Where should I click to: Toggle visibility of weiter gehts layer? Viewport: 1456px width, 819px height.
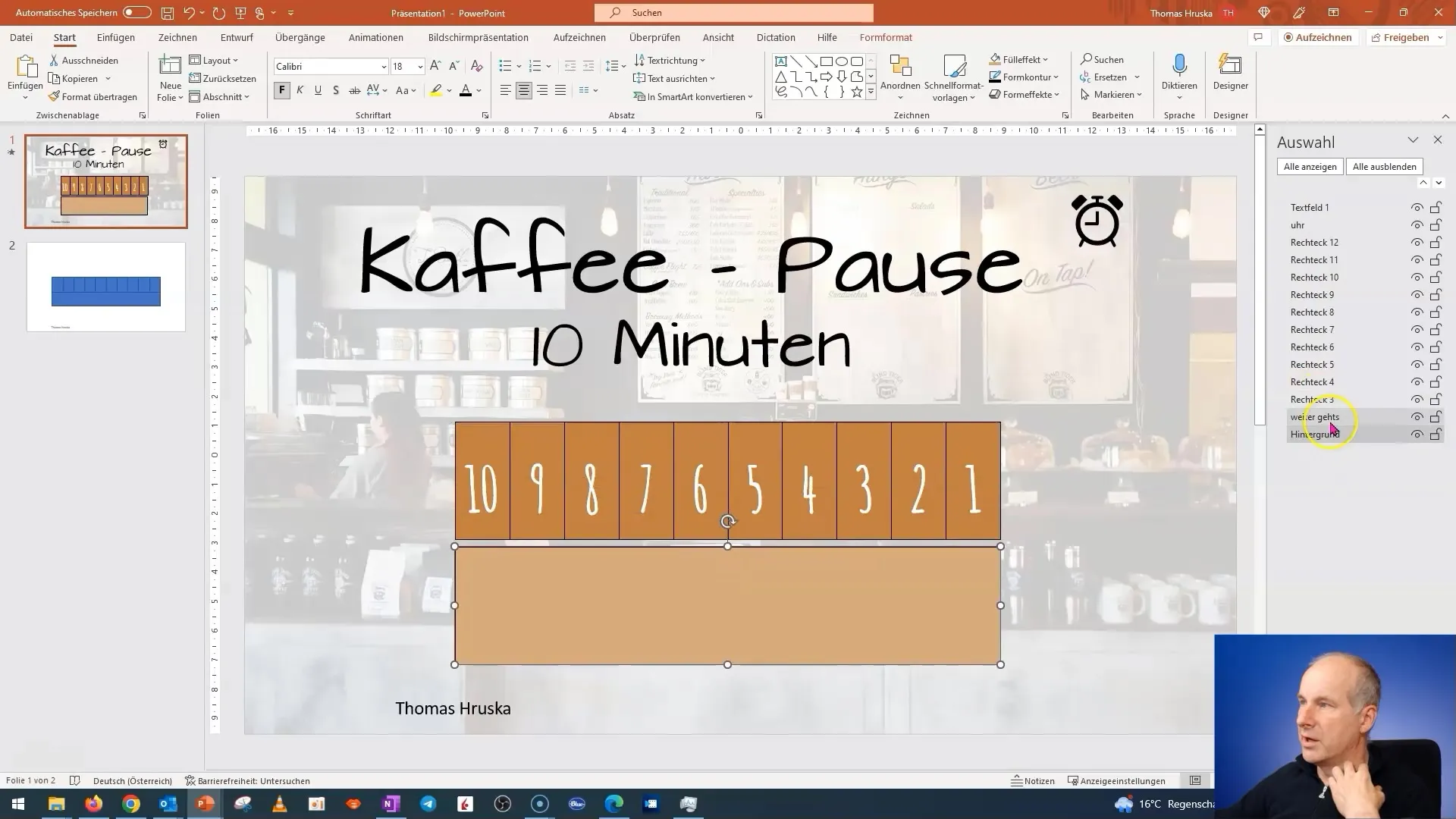1417,417
